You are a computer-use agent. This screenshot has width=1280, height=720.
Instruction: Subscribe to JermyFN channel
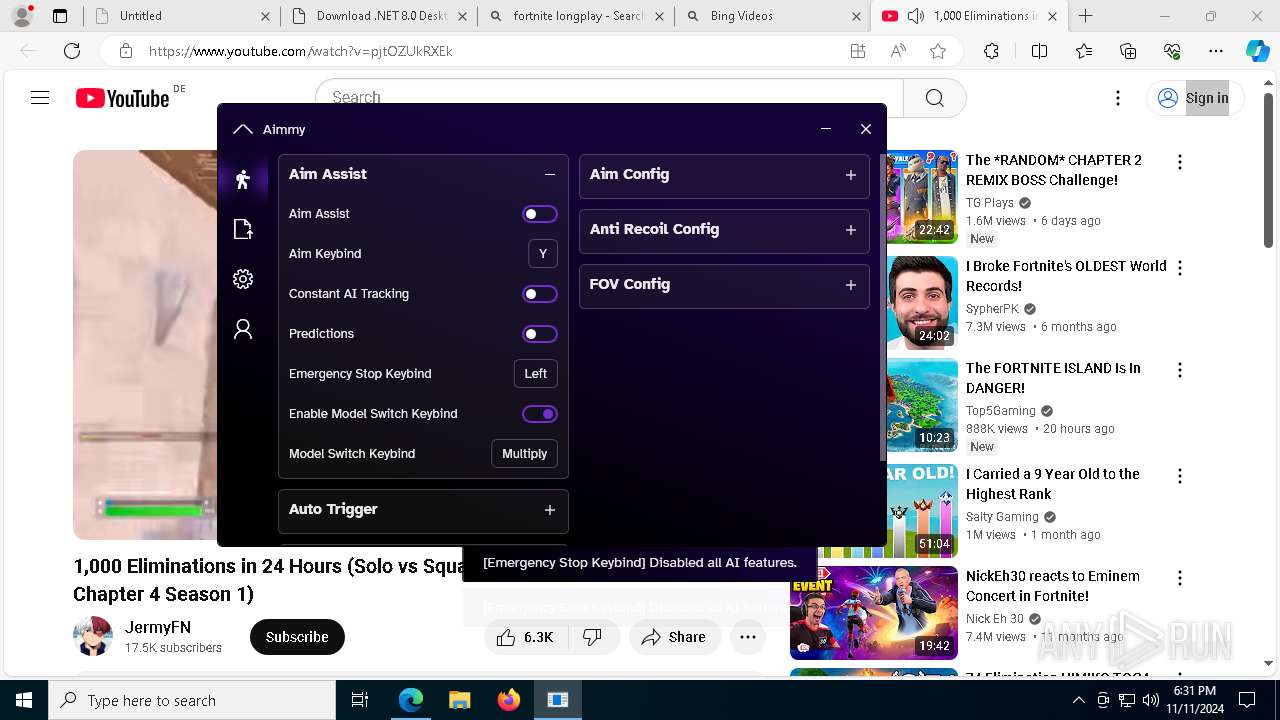tap(297, 637)
